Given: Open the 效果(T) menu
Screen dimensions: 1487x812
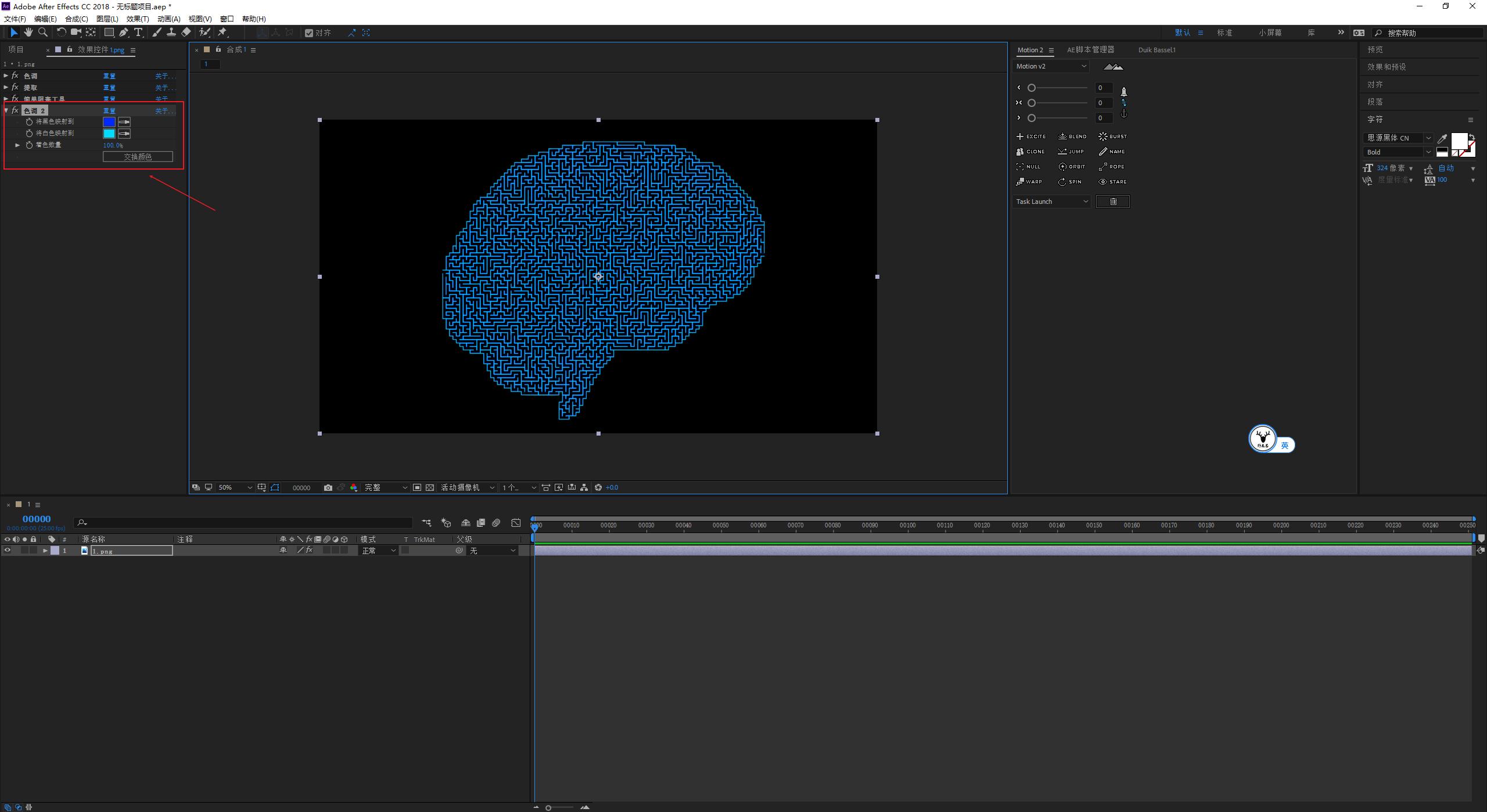Looking at the screenshot, I should (x=138, y=19).
